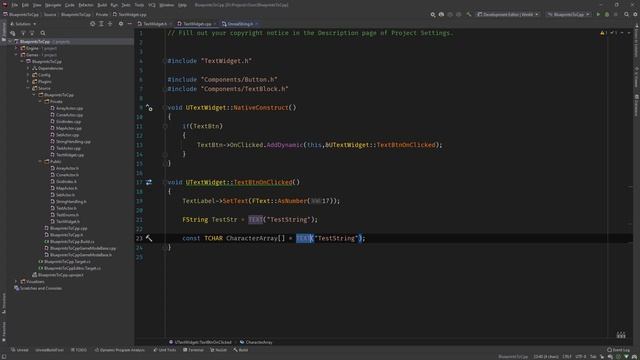Image resolution: width=640 pixels, height=360 pixels.
Task: Click the green Run button
Action: [598, 14]
